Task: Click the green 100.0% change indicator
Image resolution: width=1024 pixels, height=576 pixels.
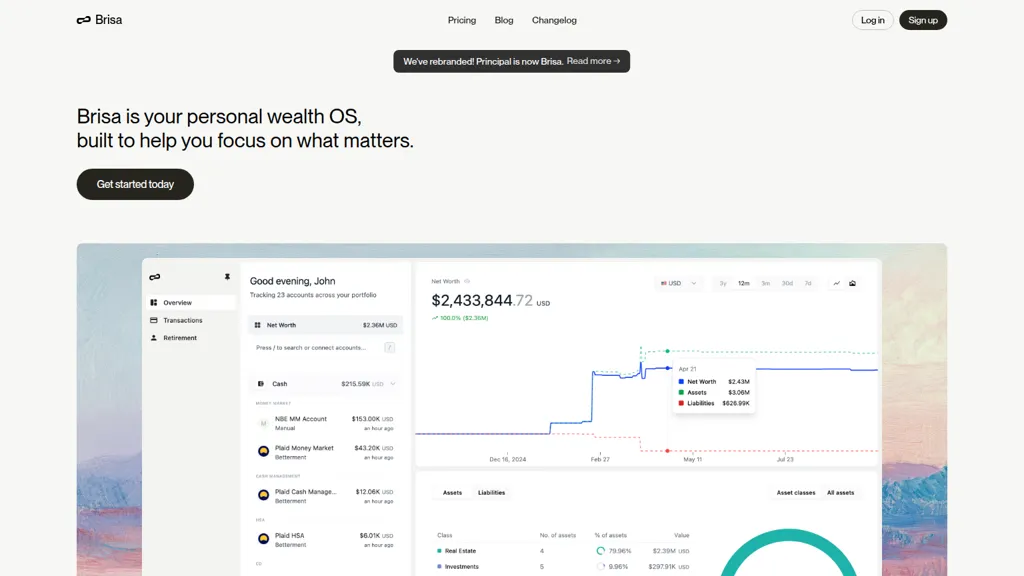Action: click(460, 318)
